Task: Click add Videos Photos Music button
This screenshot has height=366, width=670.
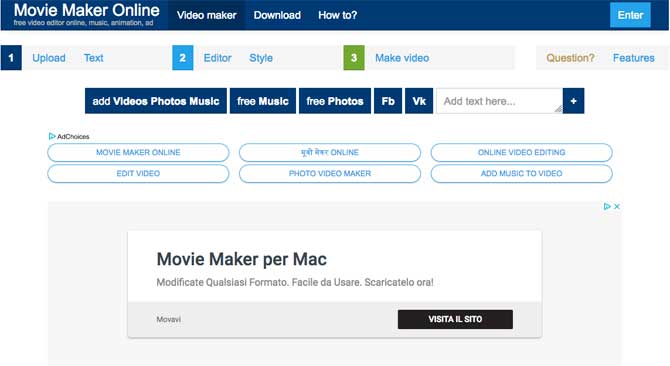Action: (156, 101)
